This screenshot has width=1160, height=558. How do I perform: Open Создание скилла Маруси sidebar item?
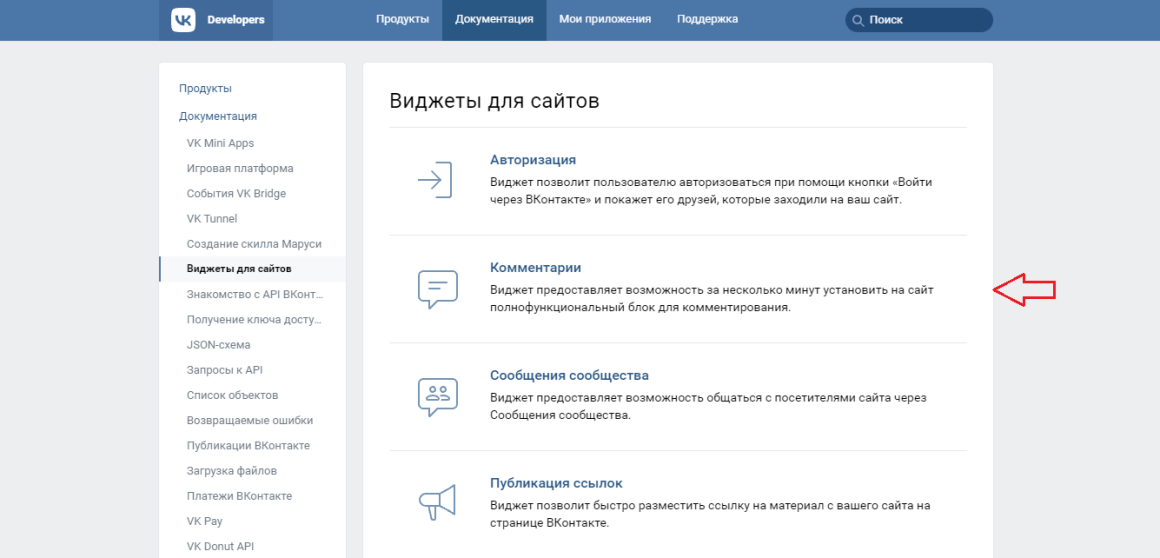[x=252, y=244]
